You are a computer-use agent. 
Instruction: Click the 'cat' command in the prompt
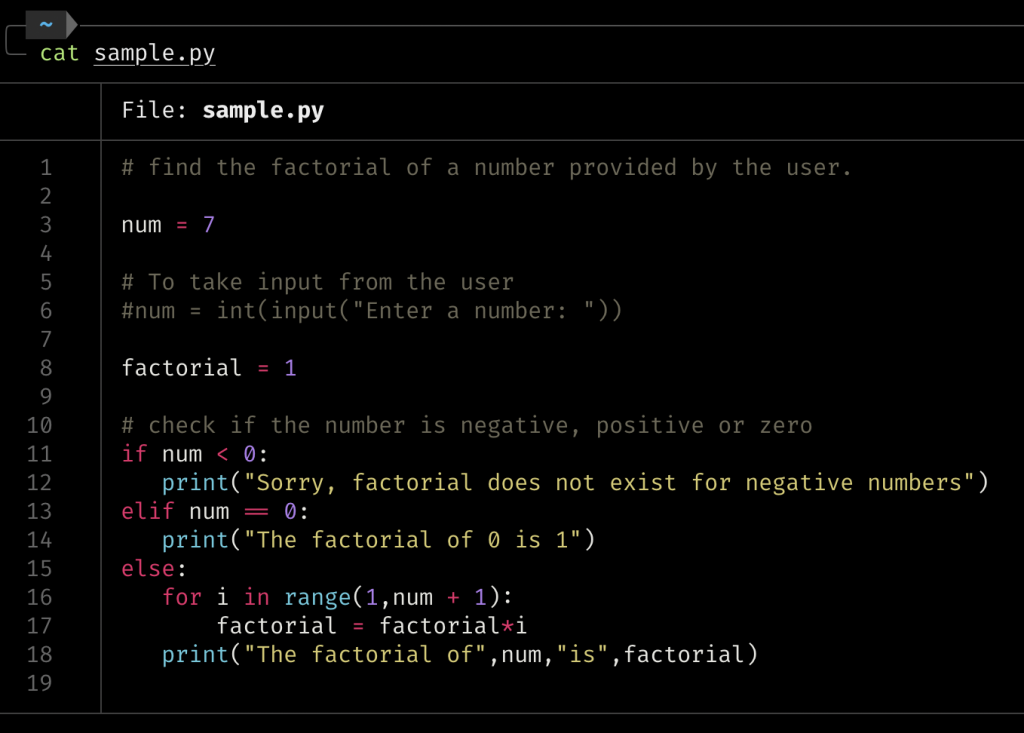point(59,53)
